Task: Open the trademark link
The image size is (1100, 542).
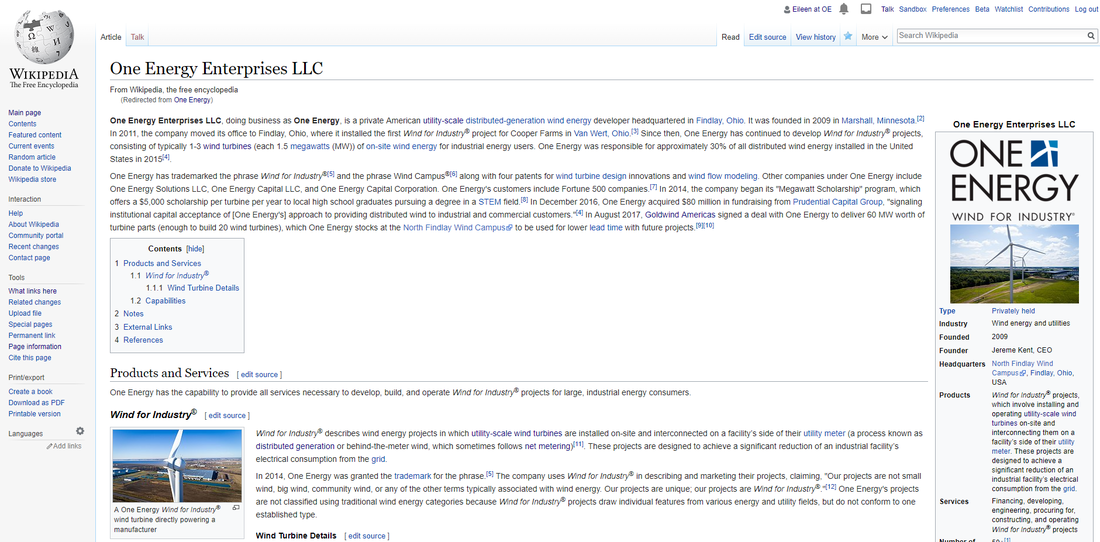Action: point(410,475)
